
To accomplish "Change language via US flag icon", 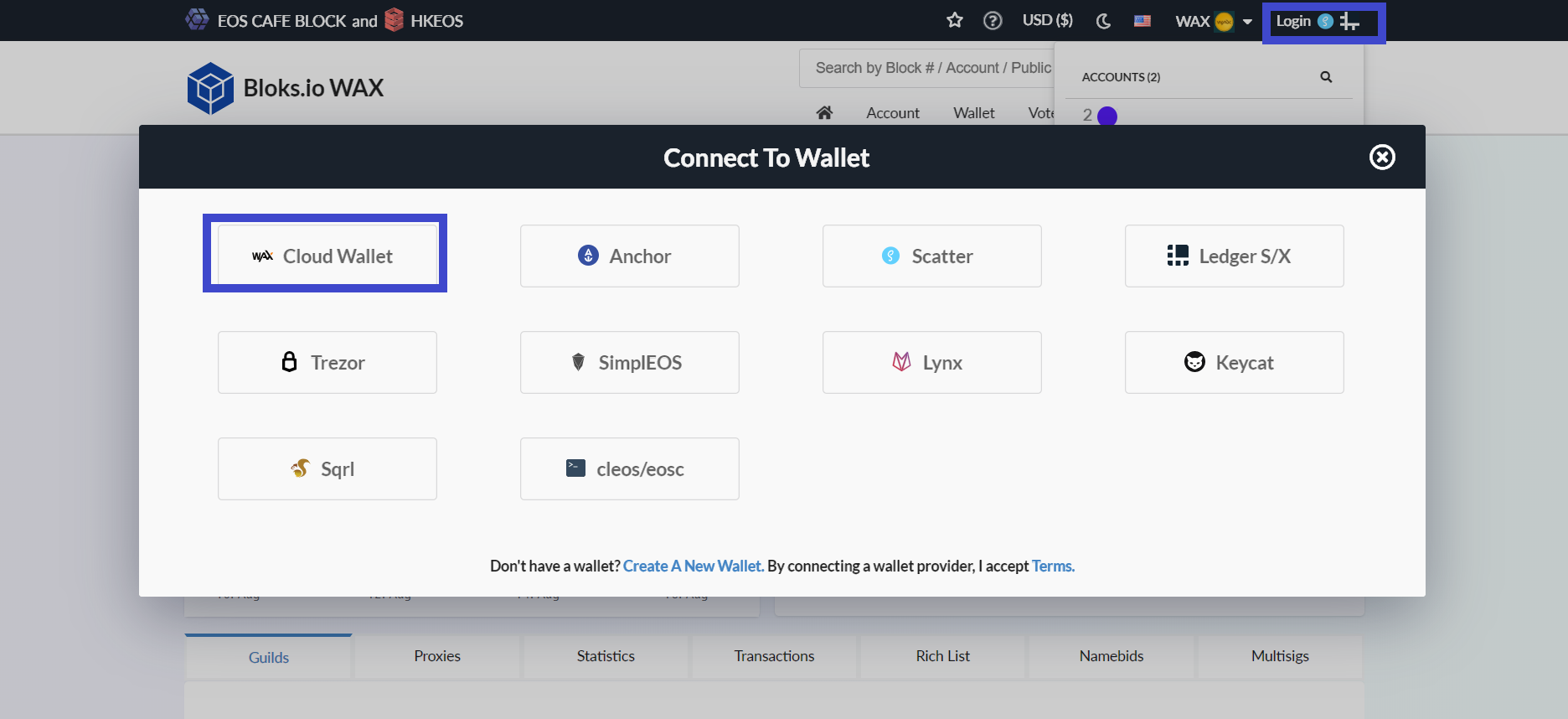I will tap(1142, 21).
